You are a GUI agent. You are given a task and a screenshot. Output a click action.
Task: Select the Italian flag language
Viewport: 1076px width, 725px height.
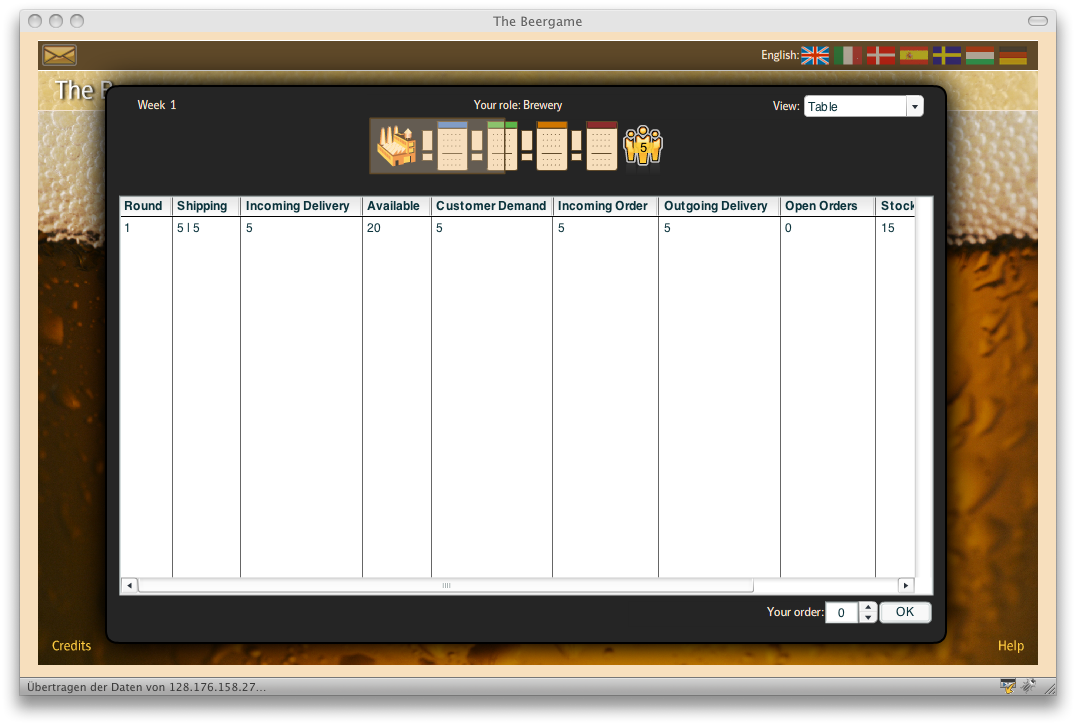(847, 56)
